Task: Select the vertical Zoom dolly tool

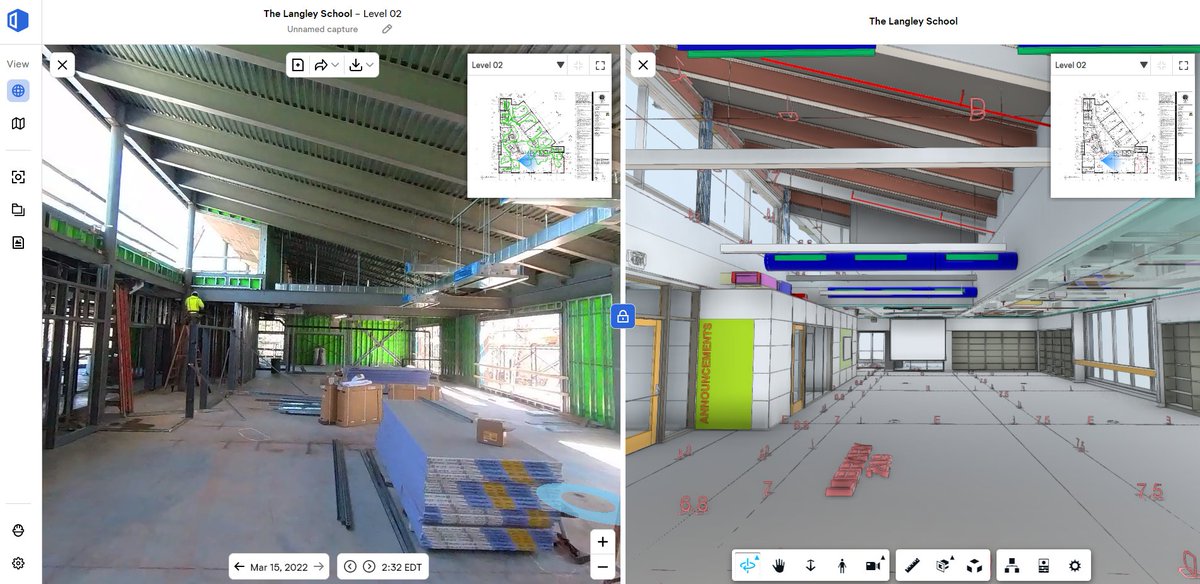Action: pos(811,565)
